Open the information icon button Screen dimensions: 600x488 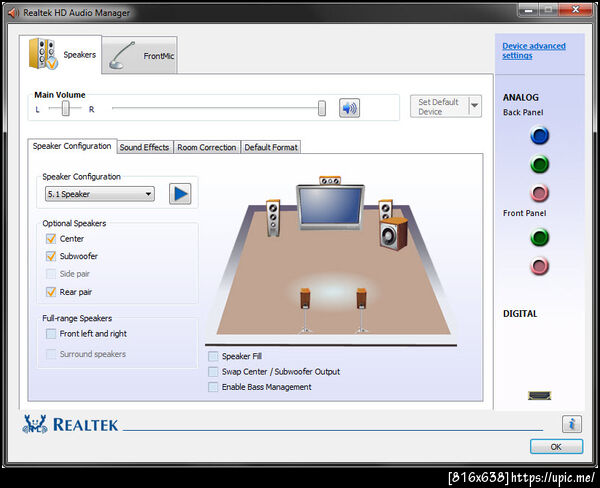pos(572,424)
